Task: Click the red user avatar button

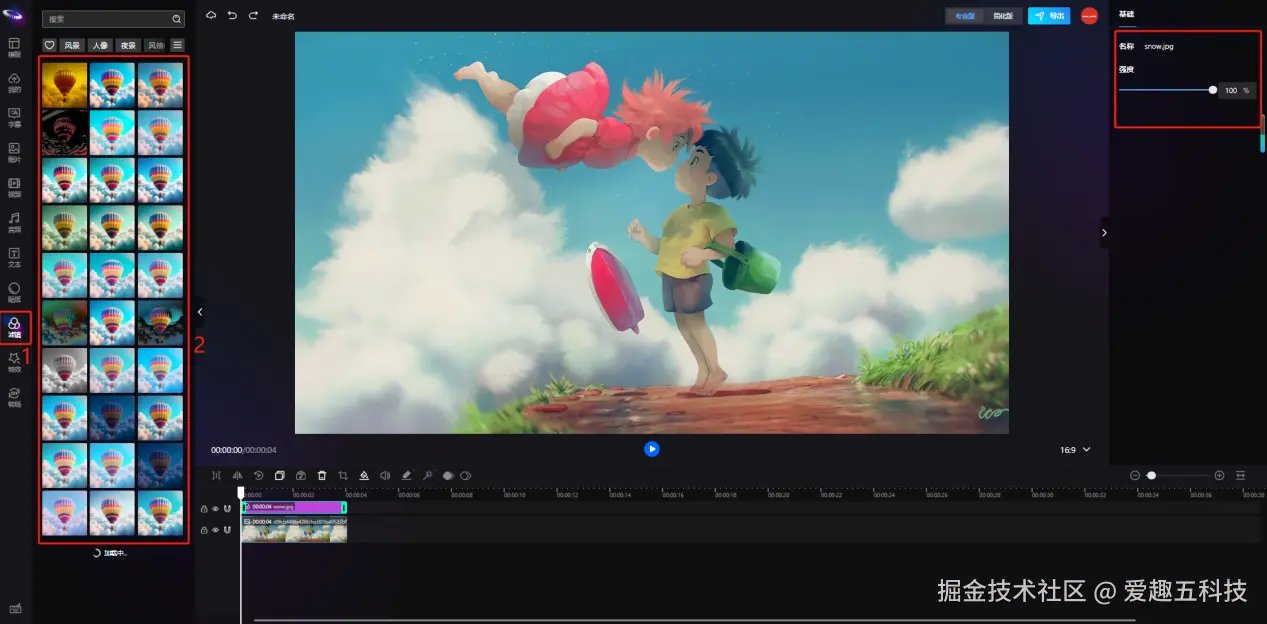Action: coord(1089,16)
